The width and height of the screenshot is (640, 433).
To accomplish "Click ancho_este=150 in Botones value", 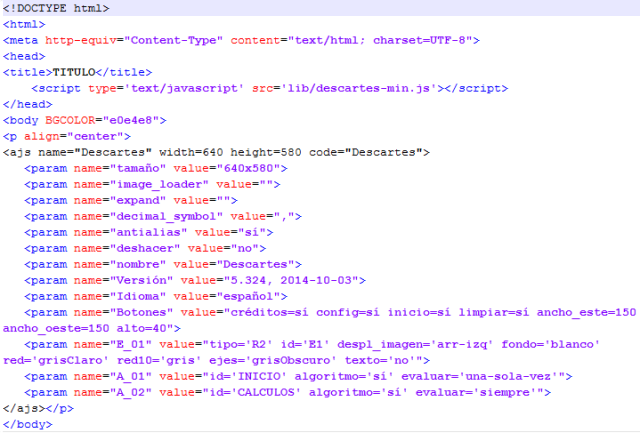I will pos(586,312).
